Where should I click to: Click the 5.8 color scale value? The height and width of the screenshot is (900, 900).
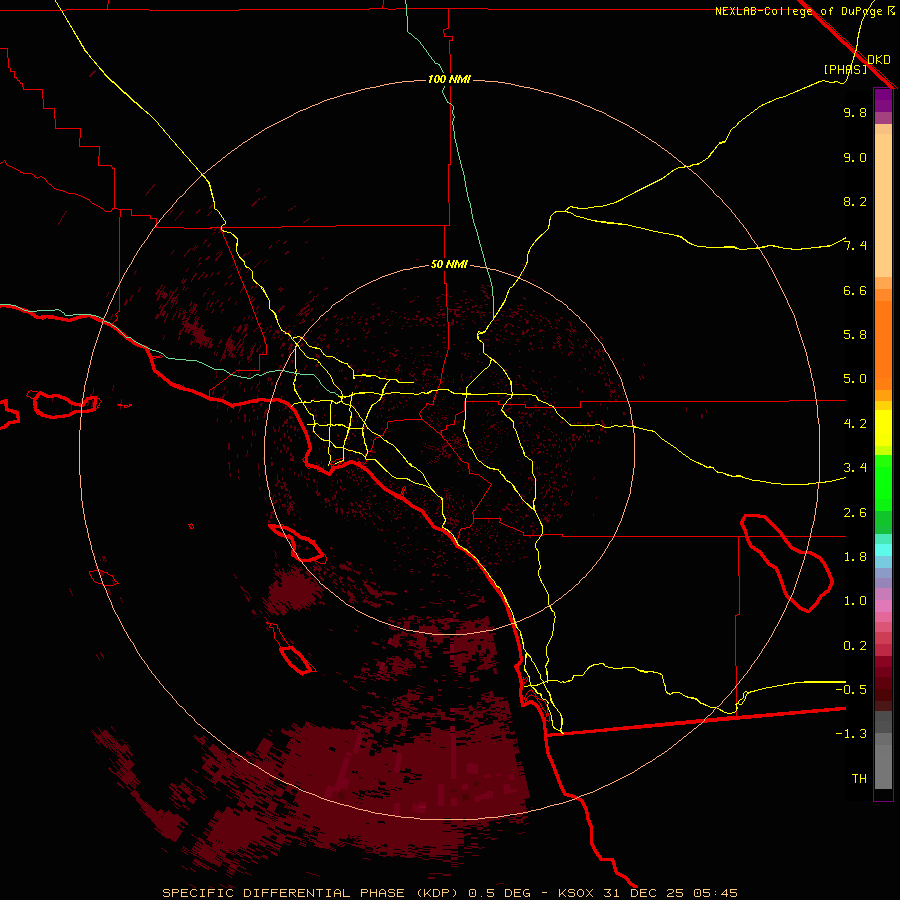point(855,335)
